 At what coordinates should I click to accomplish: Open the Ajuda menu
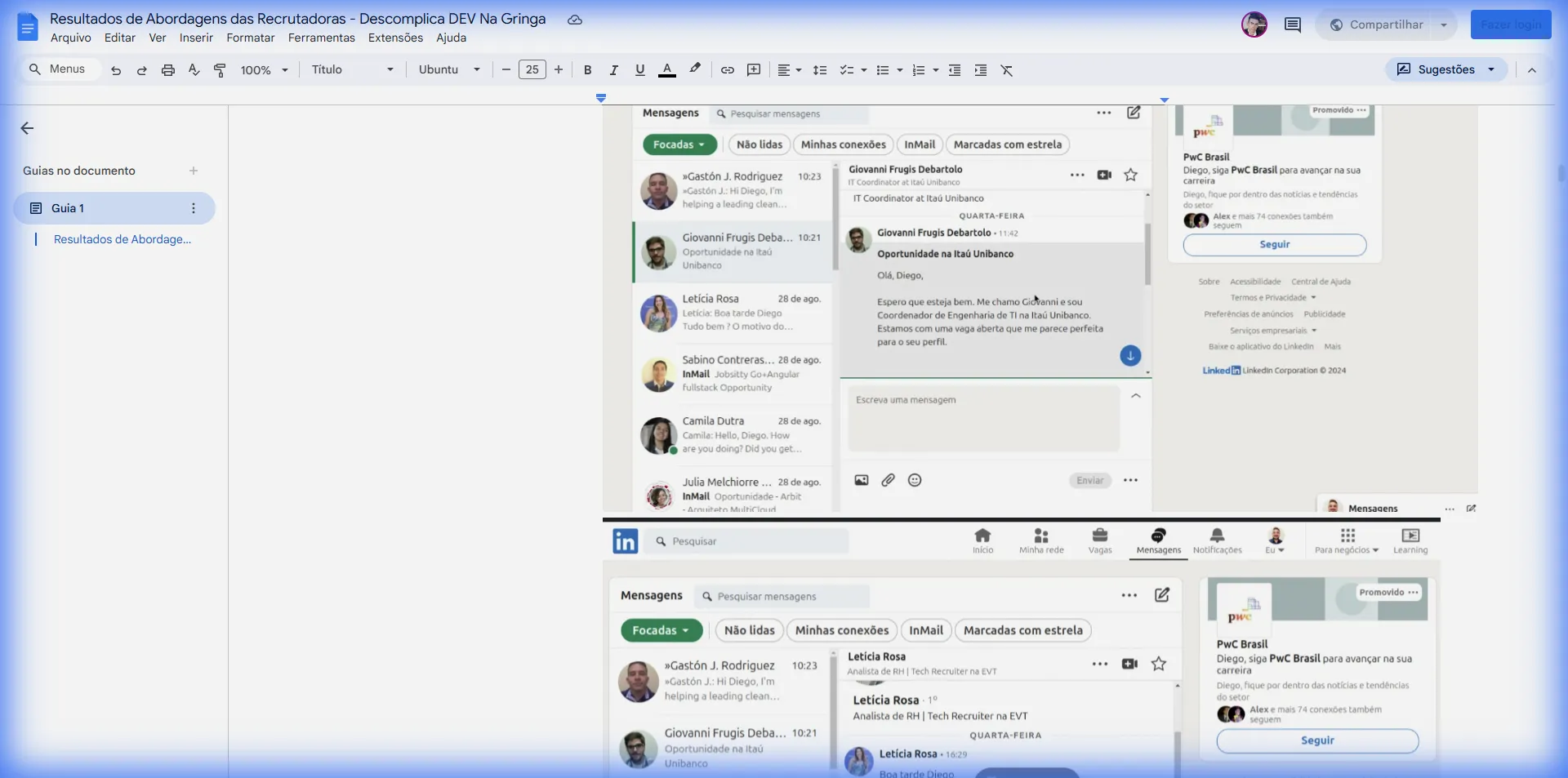(451, 38)
